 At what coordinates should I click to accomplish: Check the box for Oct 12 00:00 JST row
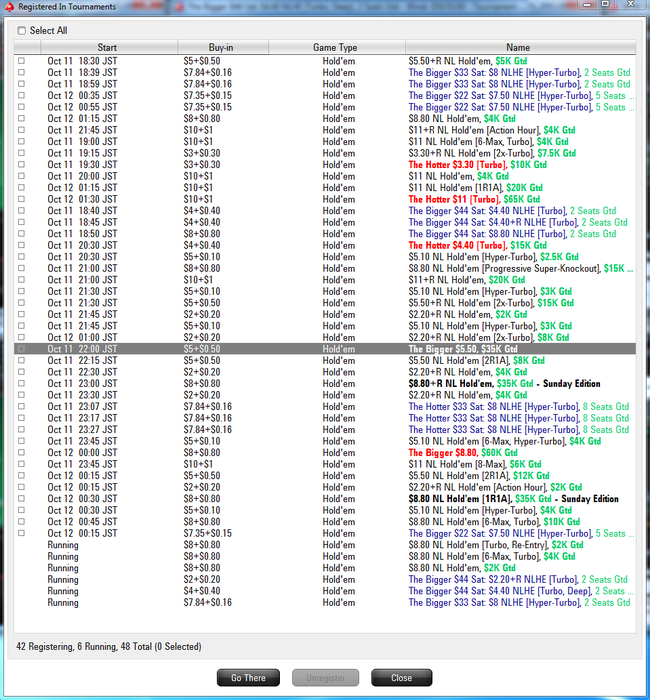[21, 453]
